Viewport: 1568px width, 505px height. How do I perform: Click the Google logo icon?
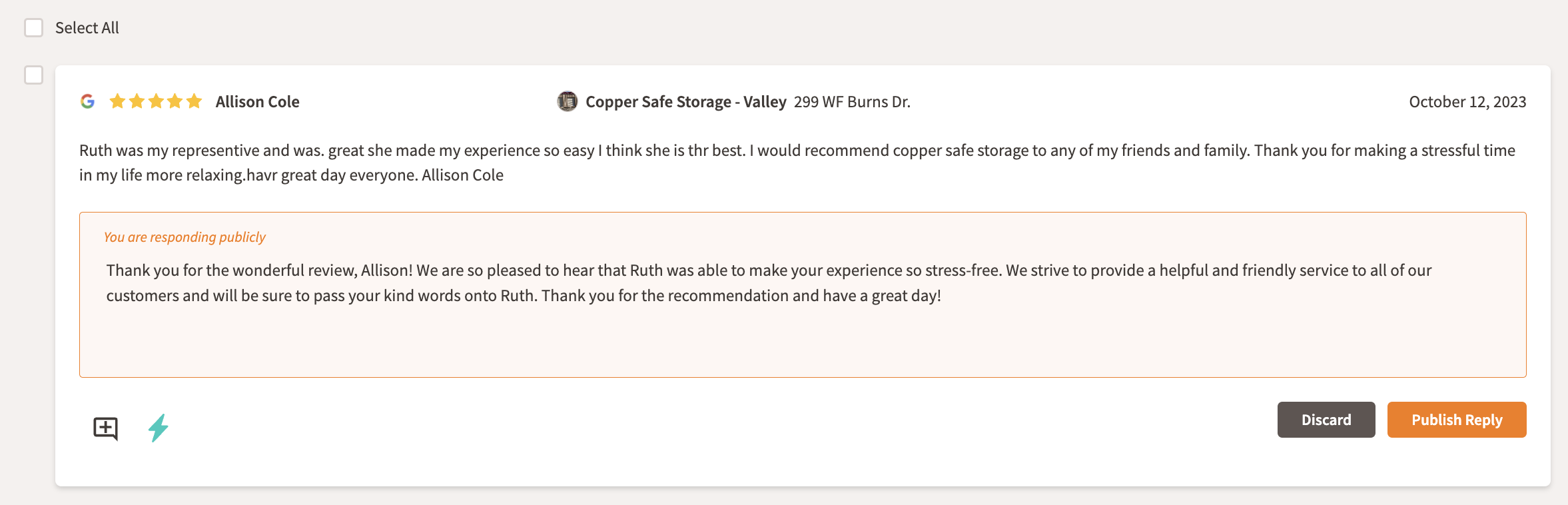(87, 101)
